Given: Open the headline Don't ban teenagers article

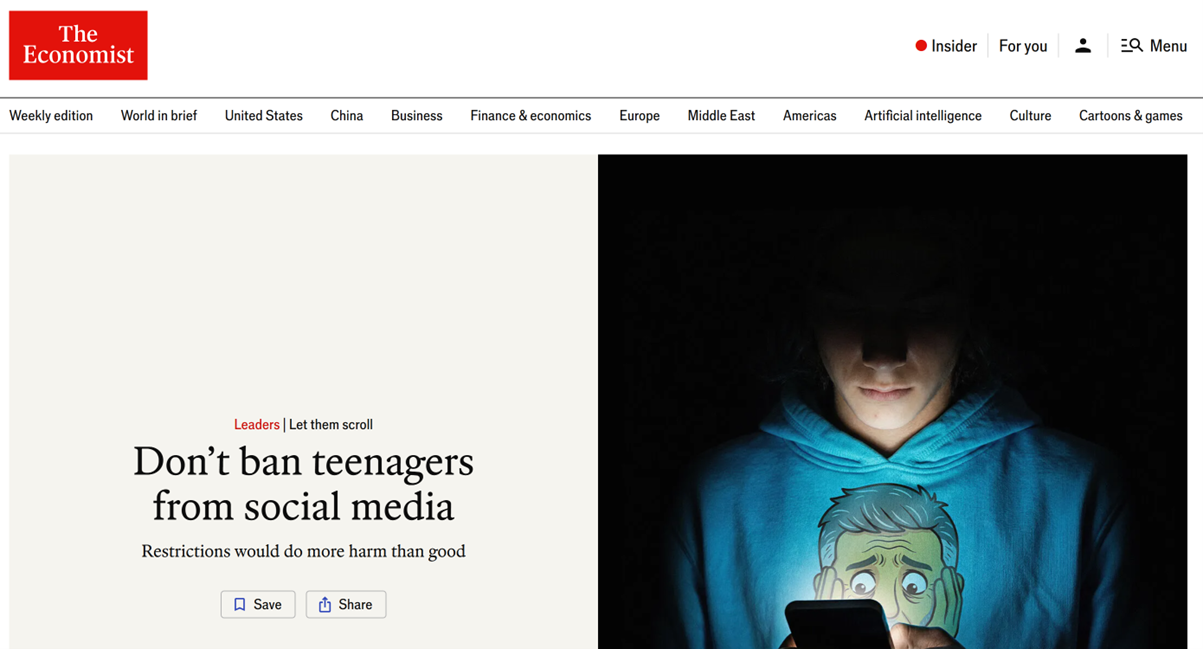Looking at the screenshot, I should coord(303,484).
